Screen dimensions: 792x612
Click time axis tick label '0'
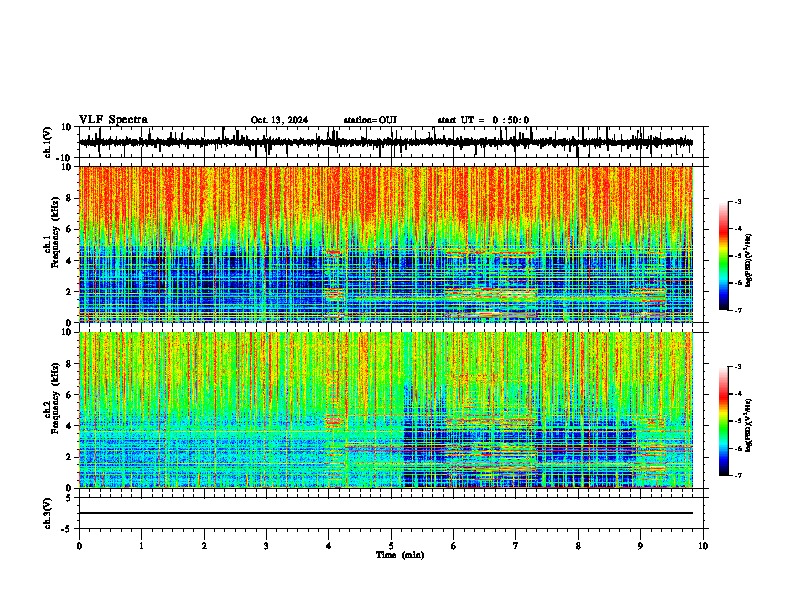pos(79,546)
